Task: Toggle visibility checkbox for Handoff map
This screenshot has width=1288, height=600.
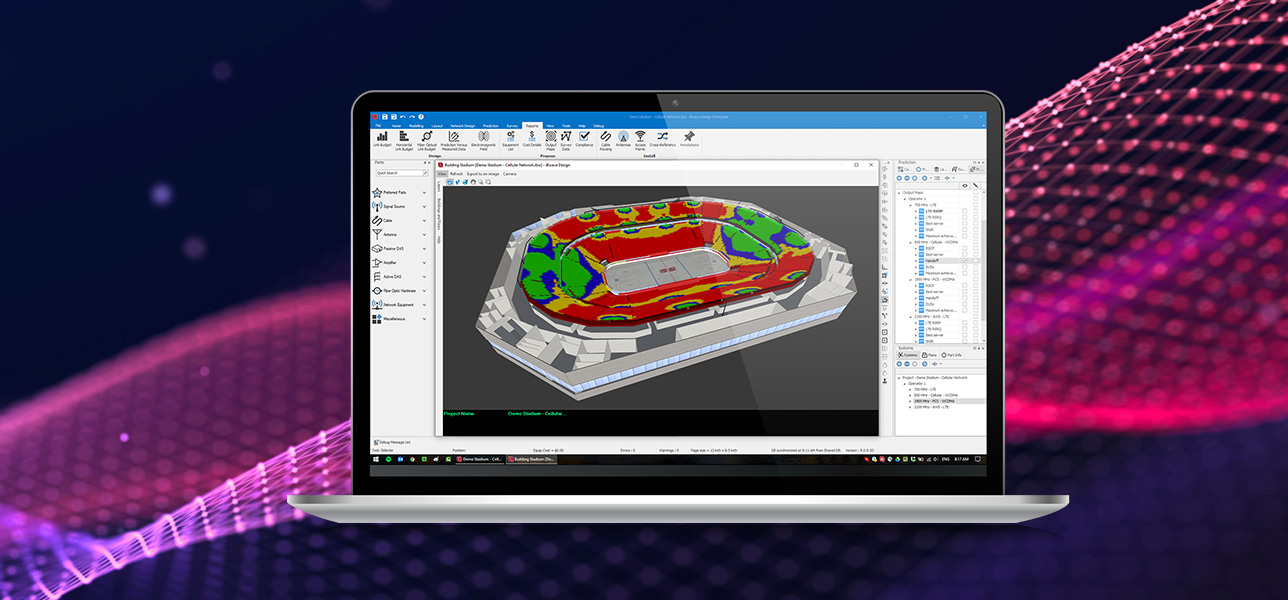Action: 964,260
